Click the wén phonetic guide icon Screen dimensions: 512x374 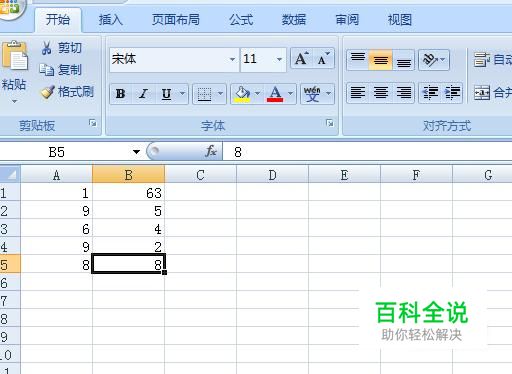pyautogui.click(x=312, y=94)
